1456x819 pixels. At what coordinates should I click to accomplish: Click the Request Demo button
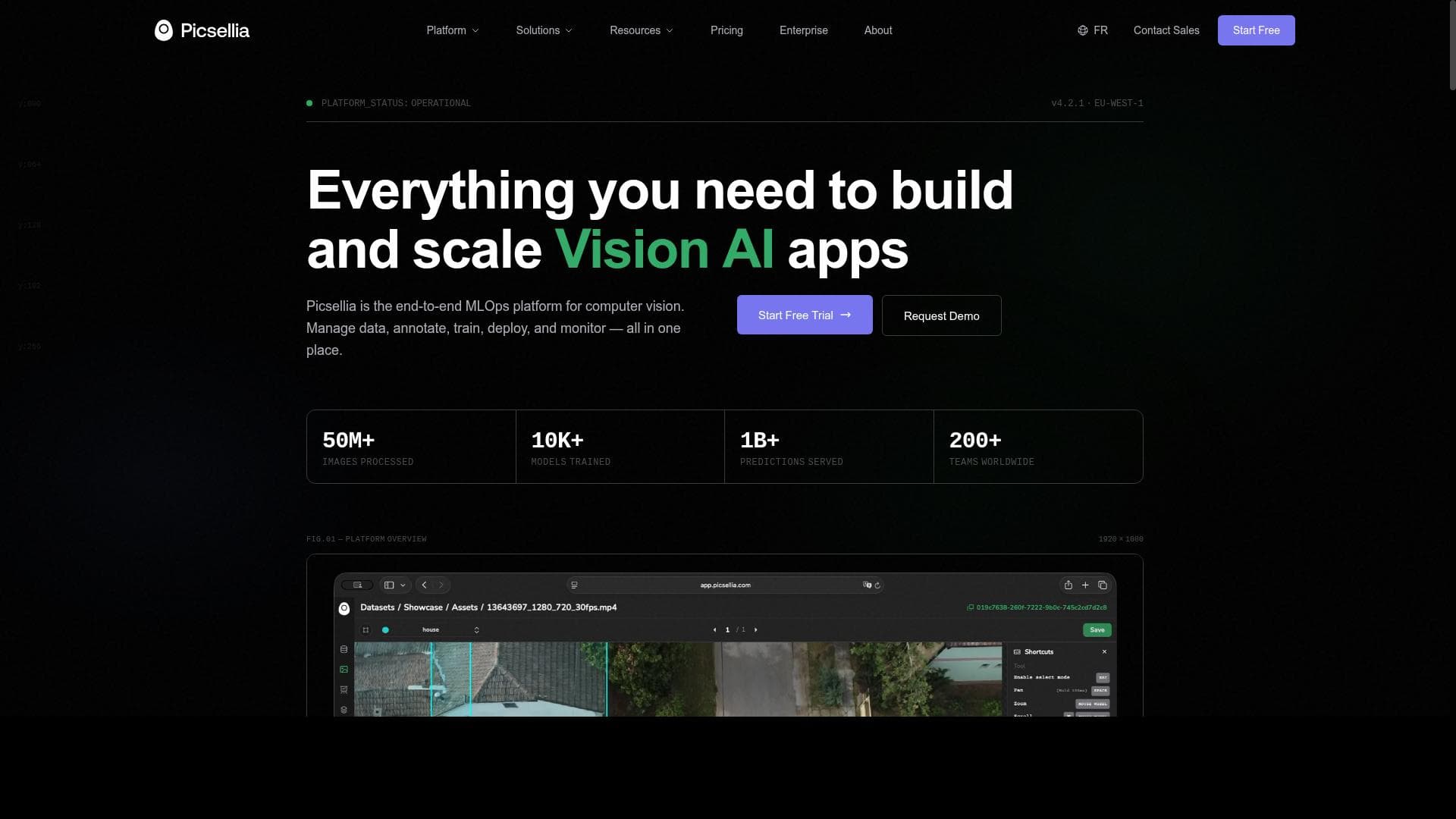[x=940, y=315]
